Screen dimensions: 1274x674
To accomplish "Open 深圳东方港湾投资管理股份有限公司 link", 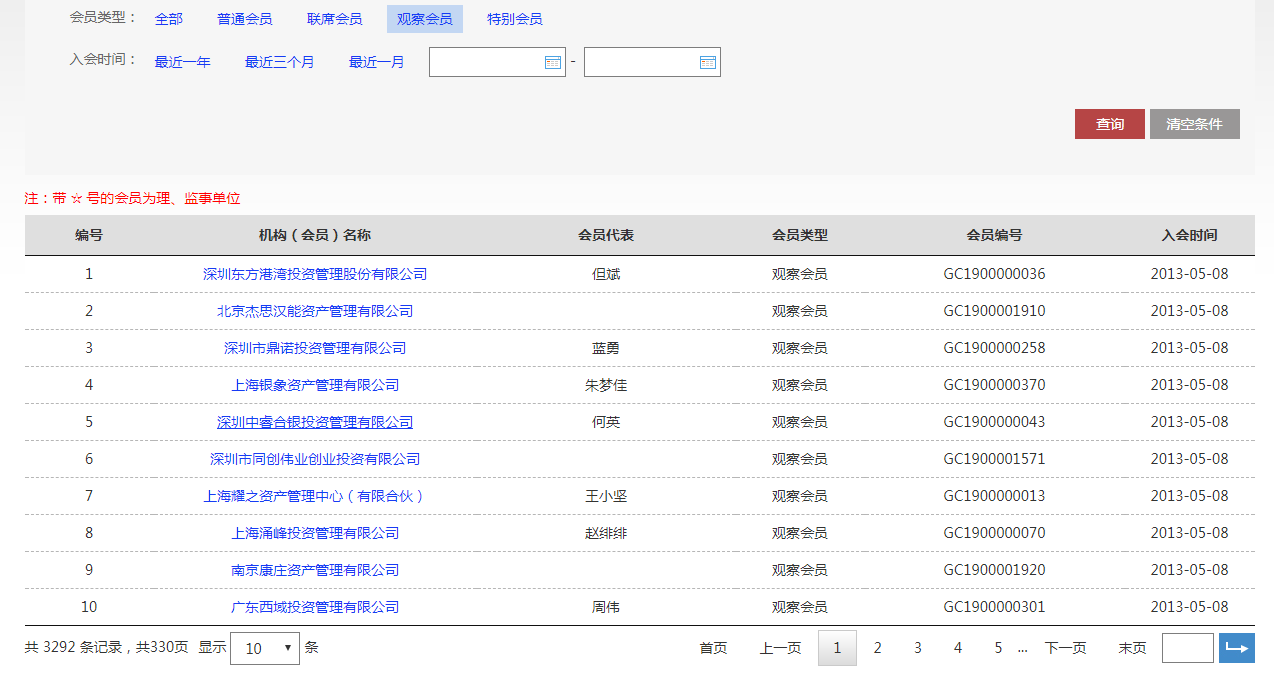I will pyautogui.click(x=315, y=274).
